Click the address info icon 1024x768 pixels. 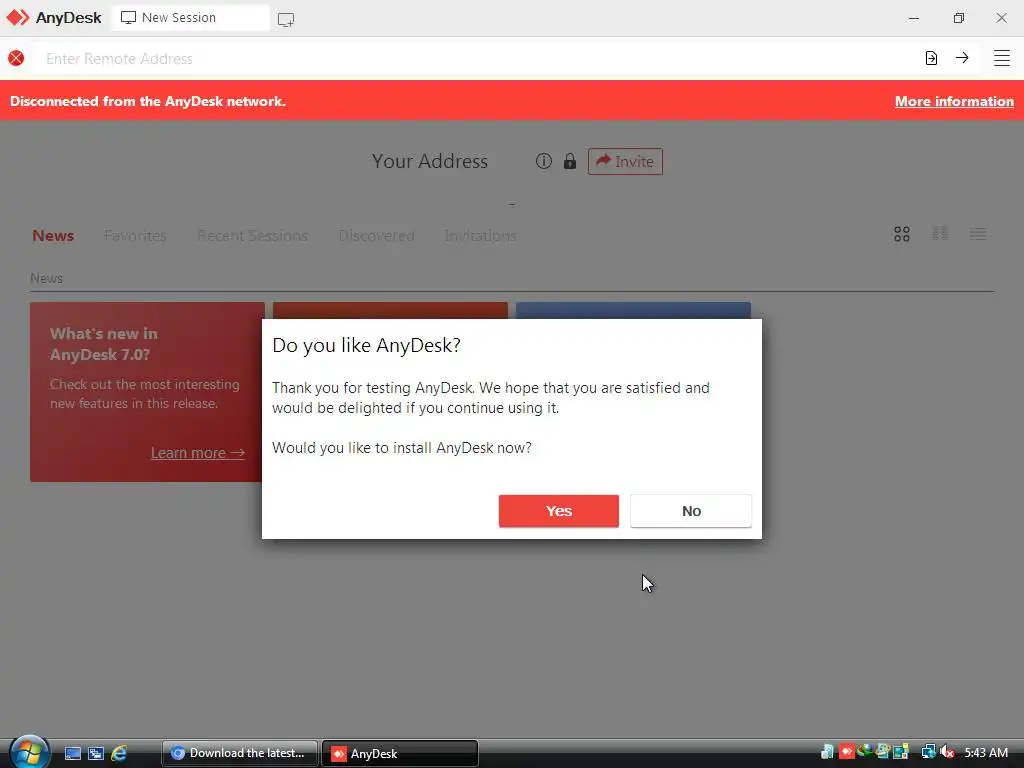point(543,161)
